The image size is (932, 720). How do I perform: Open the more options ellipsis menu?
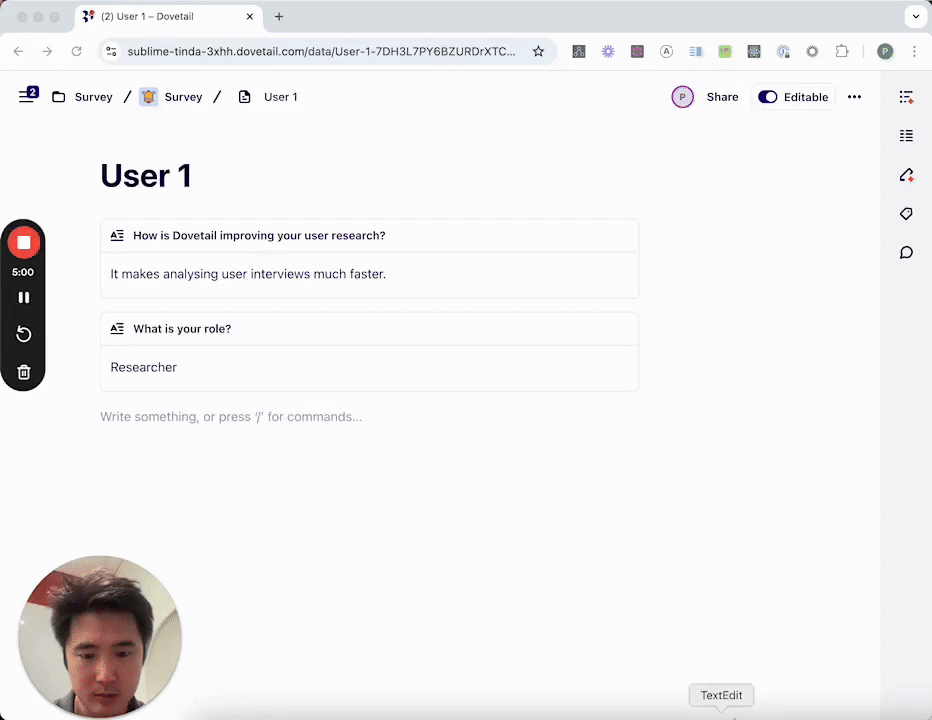854,97
